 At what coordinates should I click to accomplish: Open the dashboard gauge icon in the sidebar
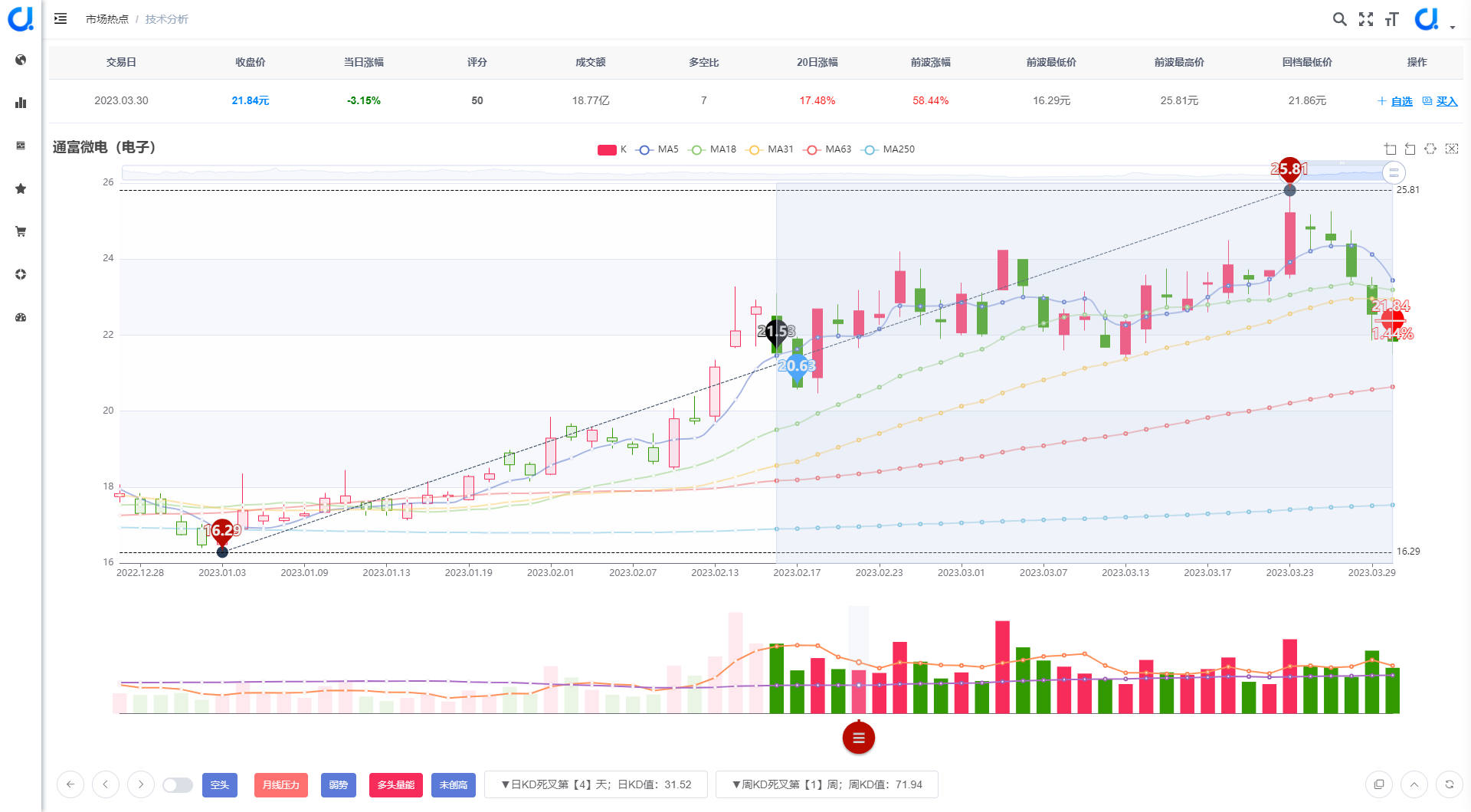tap(21, 317)
